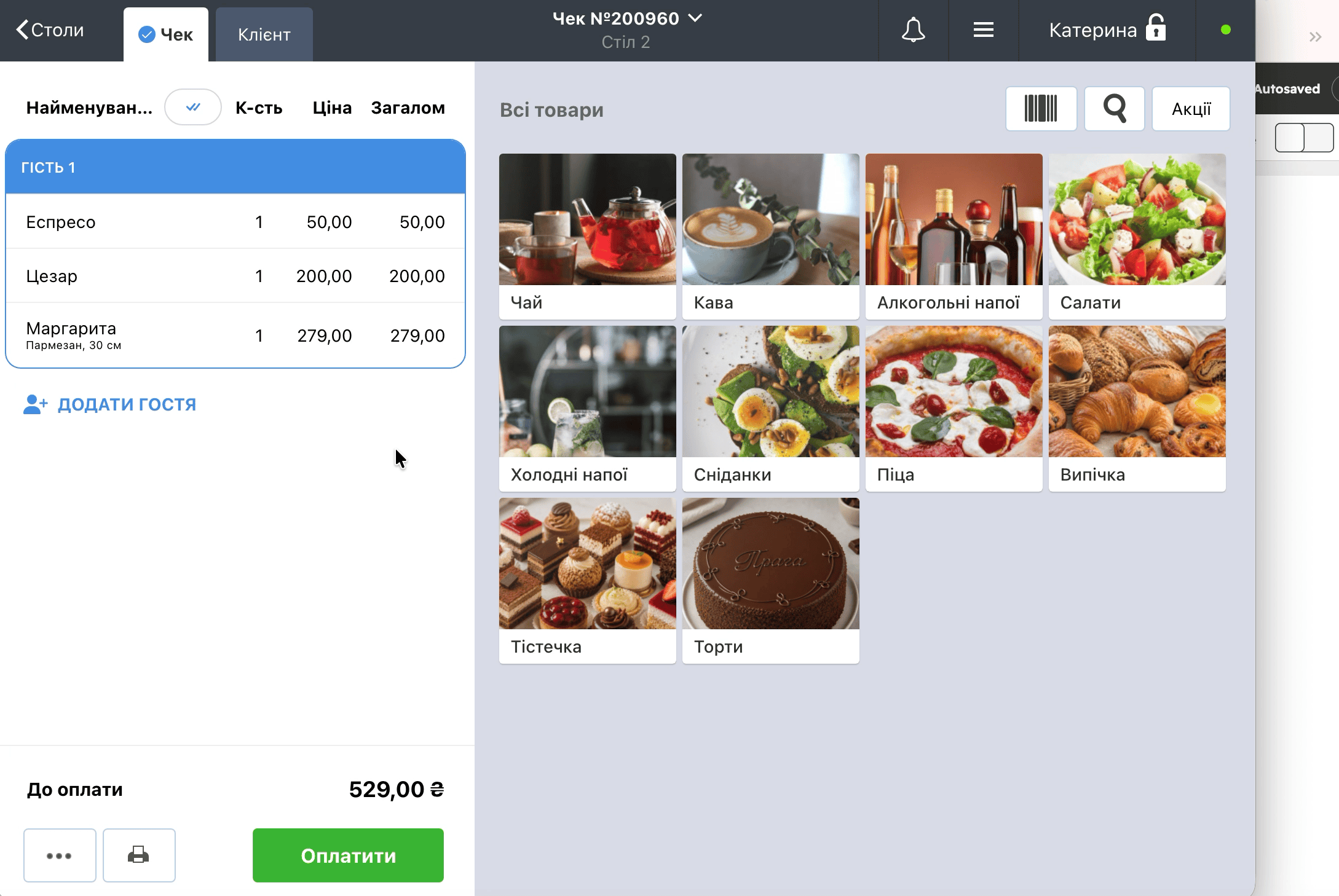Click the print receipt icon
This screenshot has height=896, width=1339.
click(x=139, y=855)
